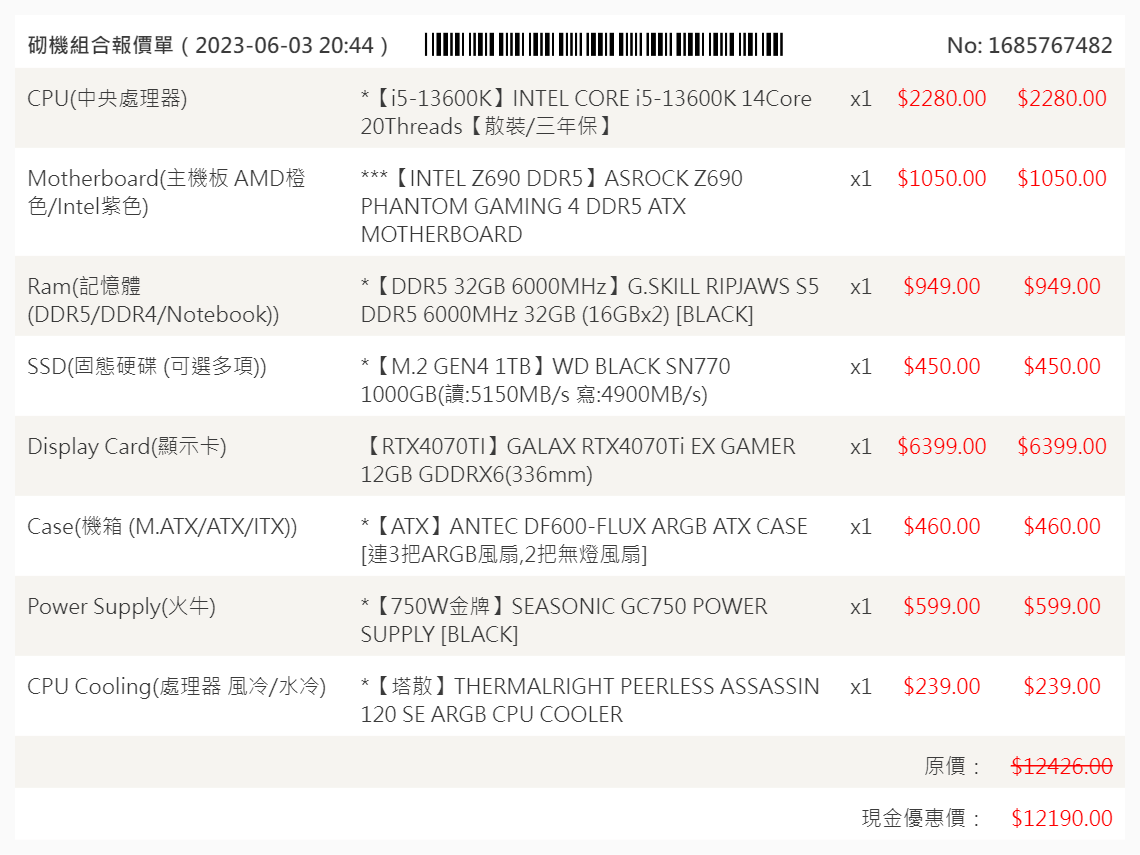Viewport: 1140px width, 855px height.
Task: Click the Motherboard category label
Action: (x=166, y=192)
